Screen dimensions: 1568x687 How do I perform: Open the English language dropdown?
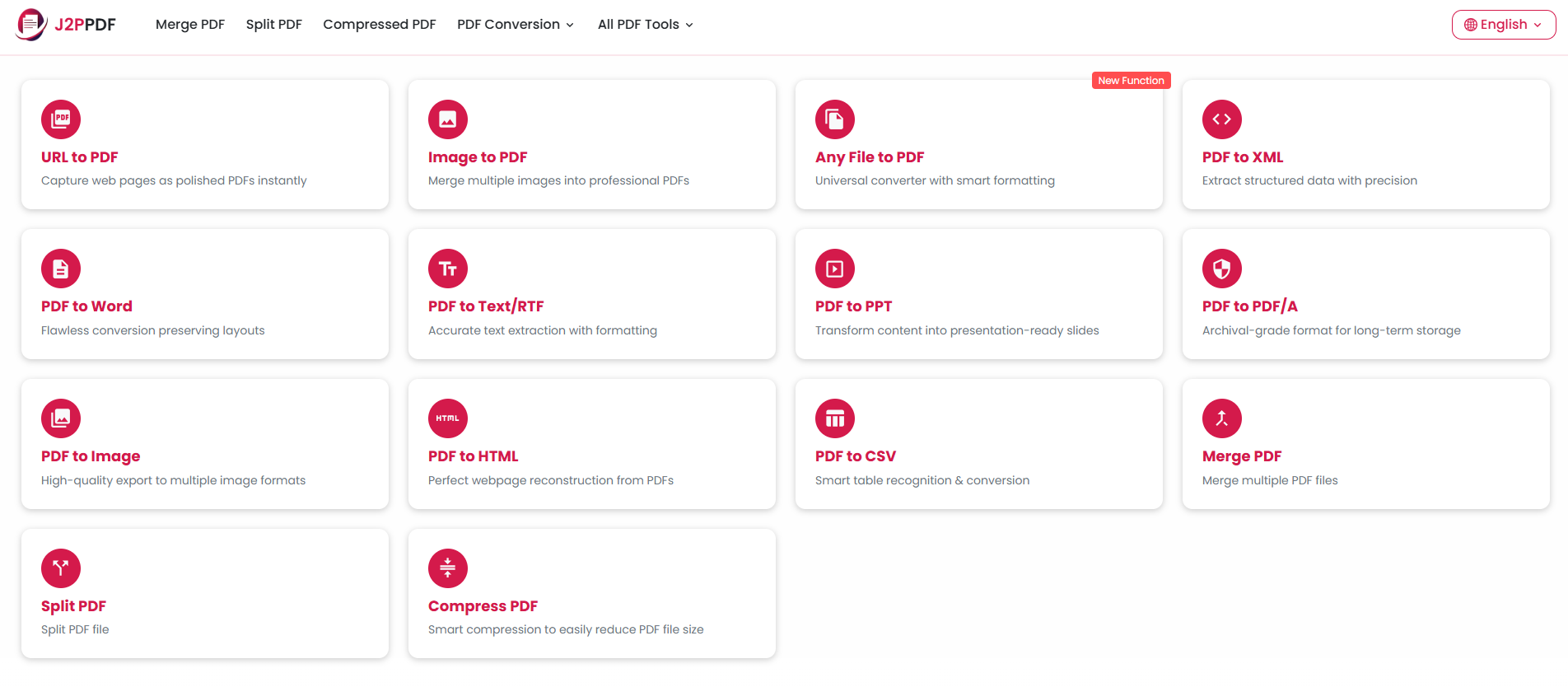pos(1504,25)
